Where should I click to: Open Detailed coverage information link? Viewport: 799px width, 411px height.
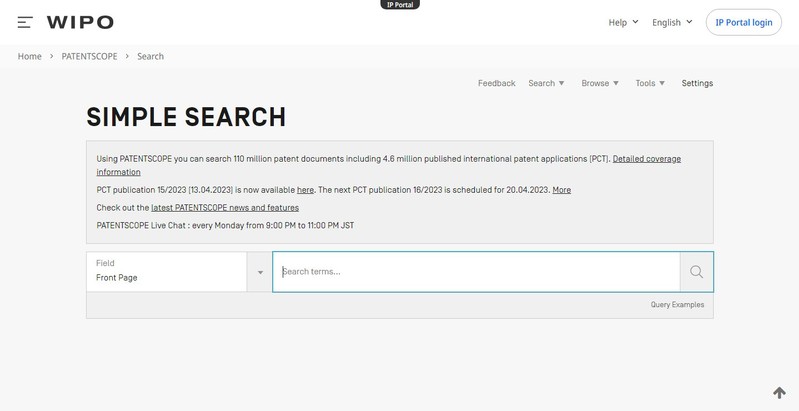pyautogui.click(x=646, y=158)
